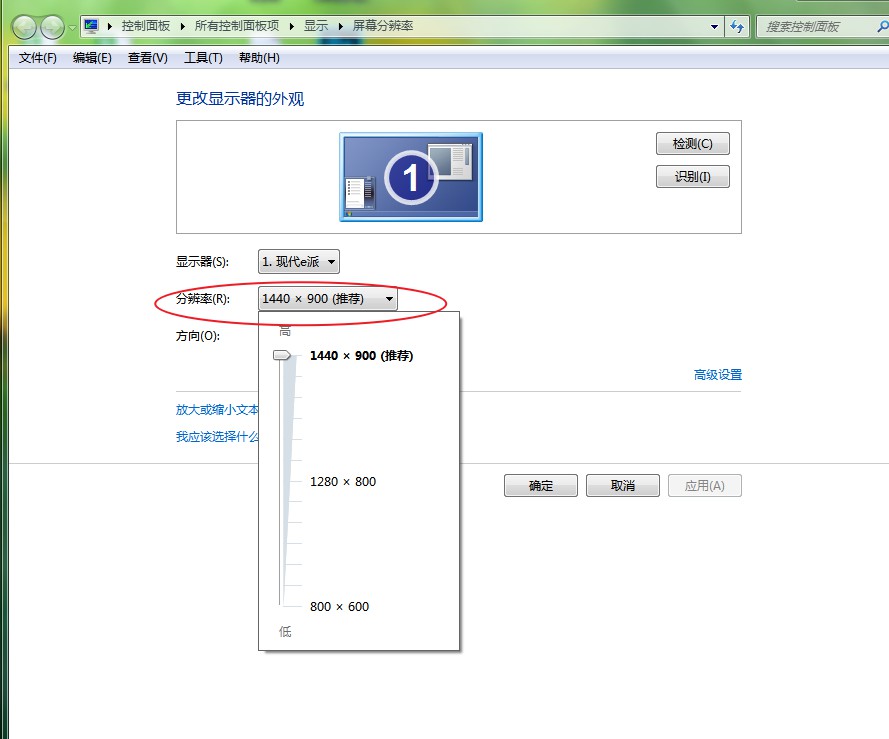Open the address bar history dropdown
Viewport: 889px width, 739px height.
[714, 26]
